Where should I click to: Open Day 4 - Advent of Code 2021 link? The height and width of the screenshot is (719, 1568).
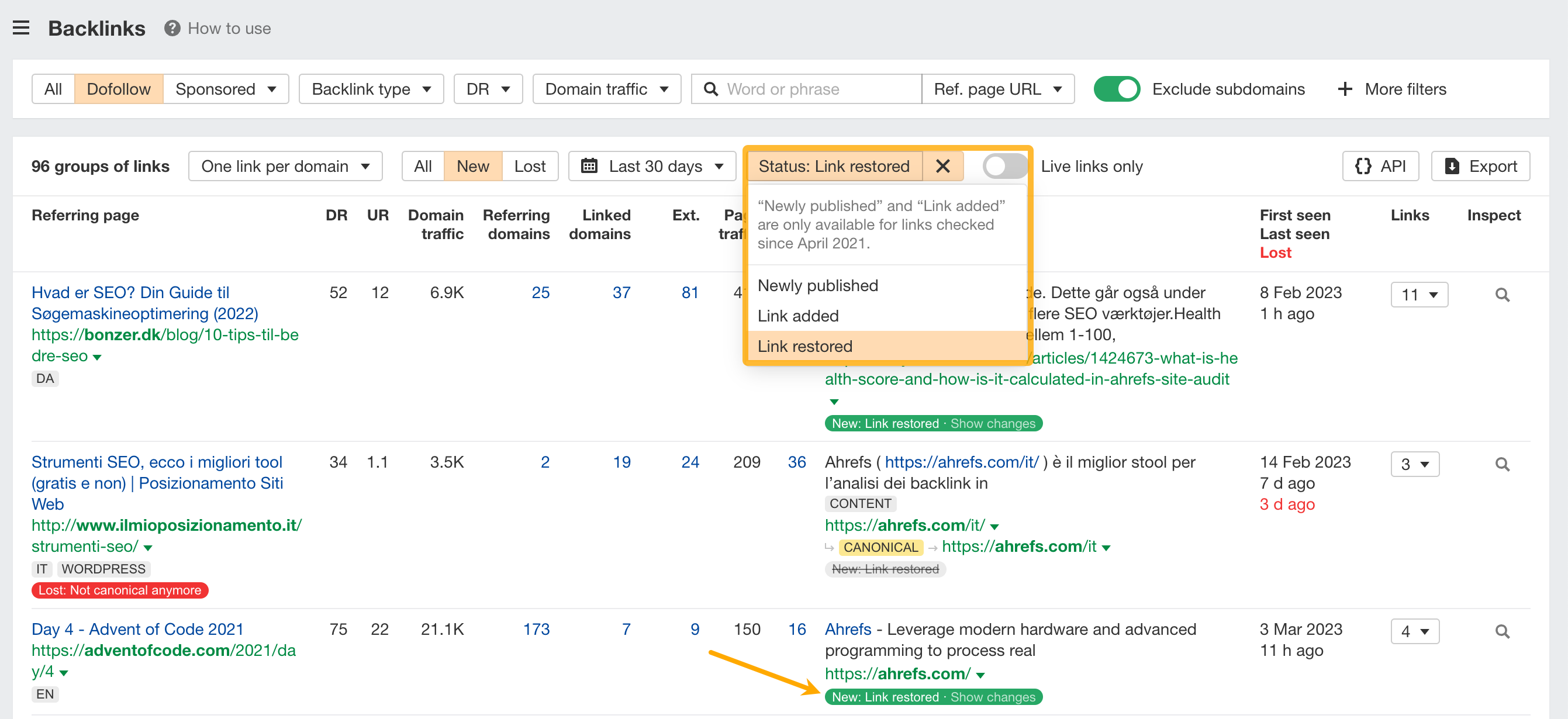137,629
